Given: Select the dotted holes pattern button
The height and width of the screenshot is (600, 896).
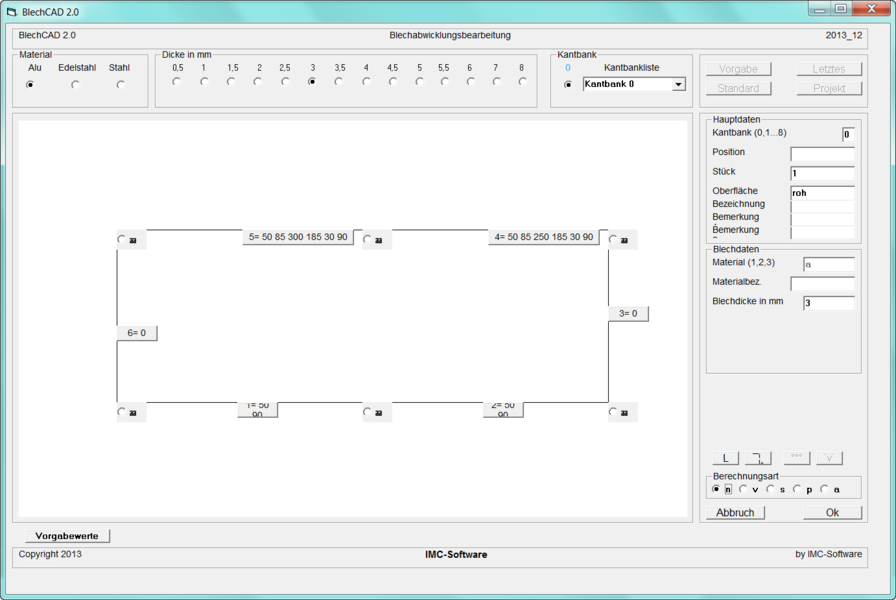Looking at the screenshot, I should click(x=797, y=458).
